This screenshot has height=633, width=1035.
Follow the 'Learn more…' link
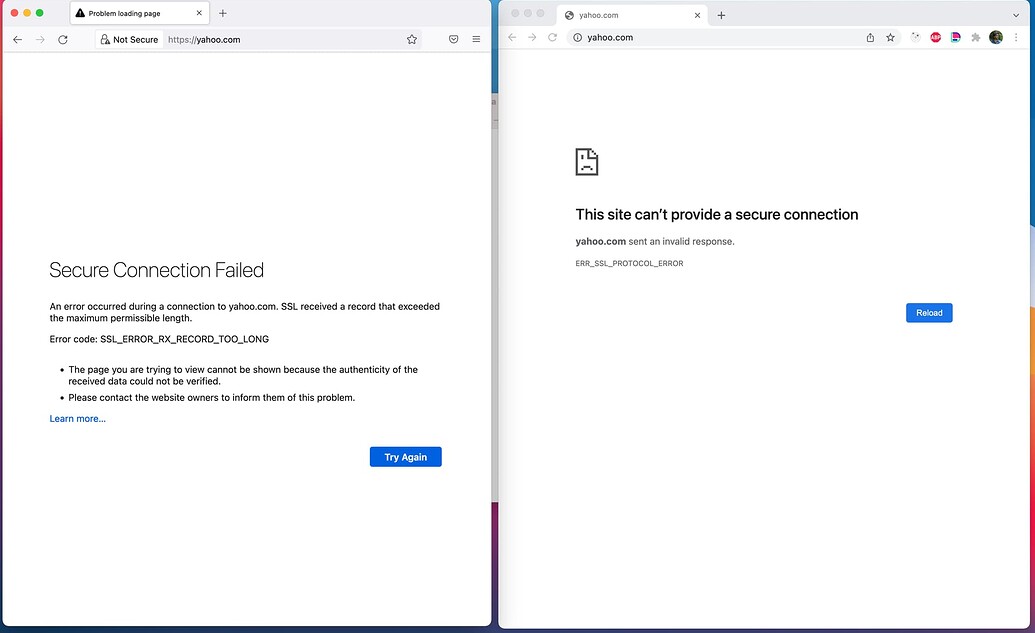(77, 418)
